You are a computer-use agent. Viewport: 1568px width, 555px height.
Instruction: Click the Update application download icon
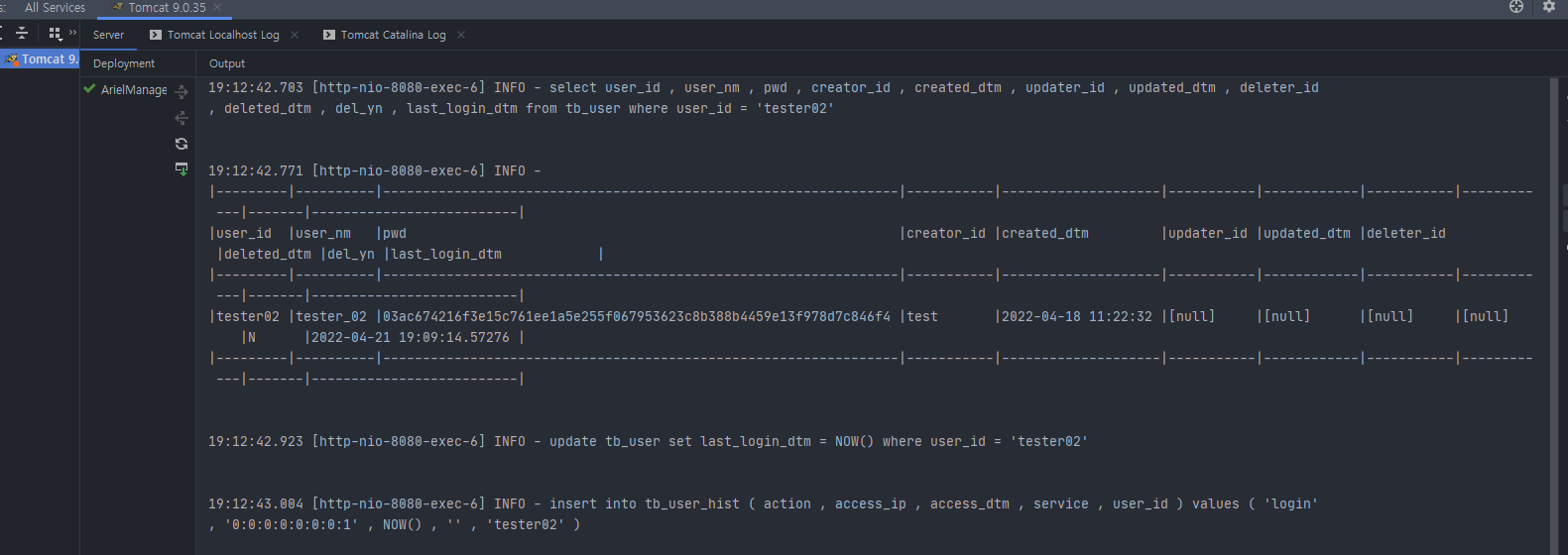coord(181,169)
